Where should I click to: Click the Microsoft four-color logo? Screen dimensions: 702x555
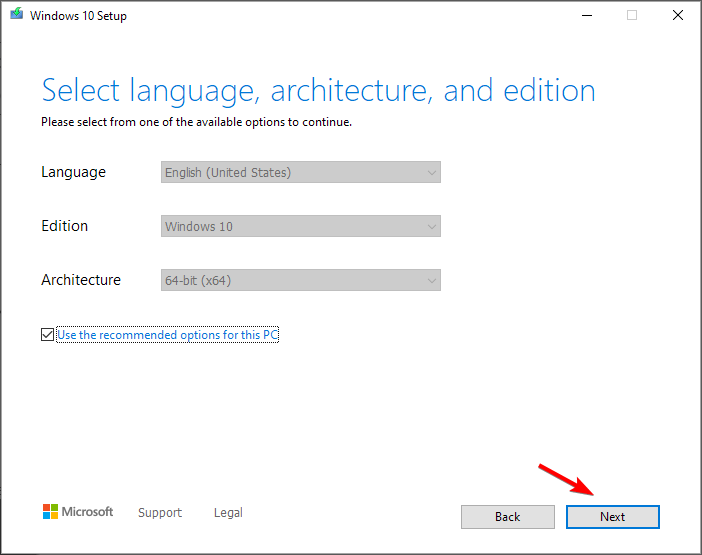pos(50,512)
